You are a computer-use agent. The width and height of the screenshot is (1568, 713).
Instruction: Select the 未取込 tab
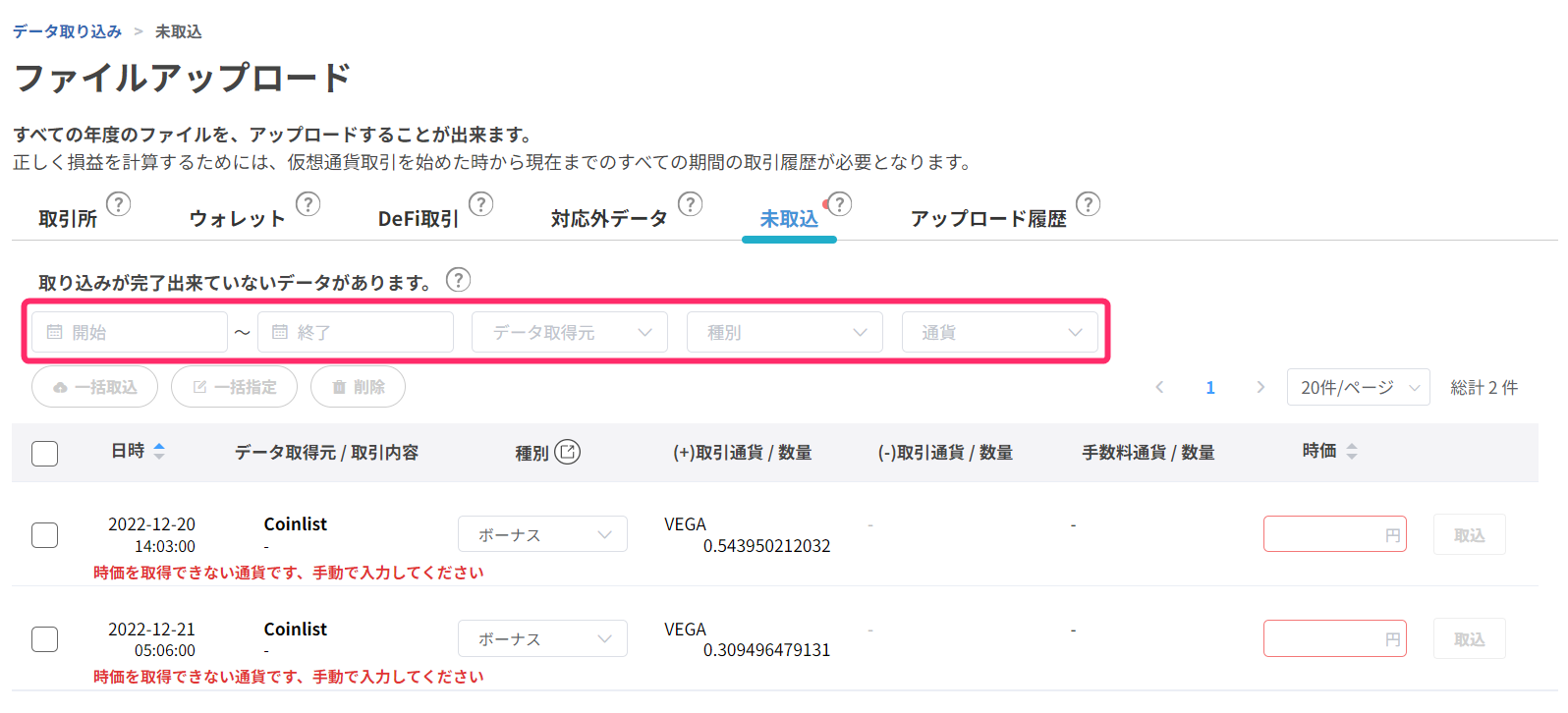(789, 219)
